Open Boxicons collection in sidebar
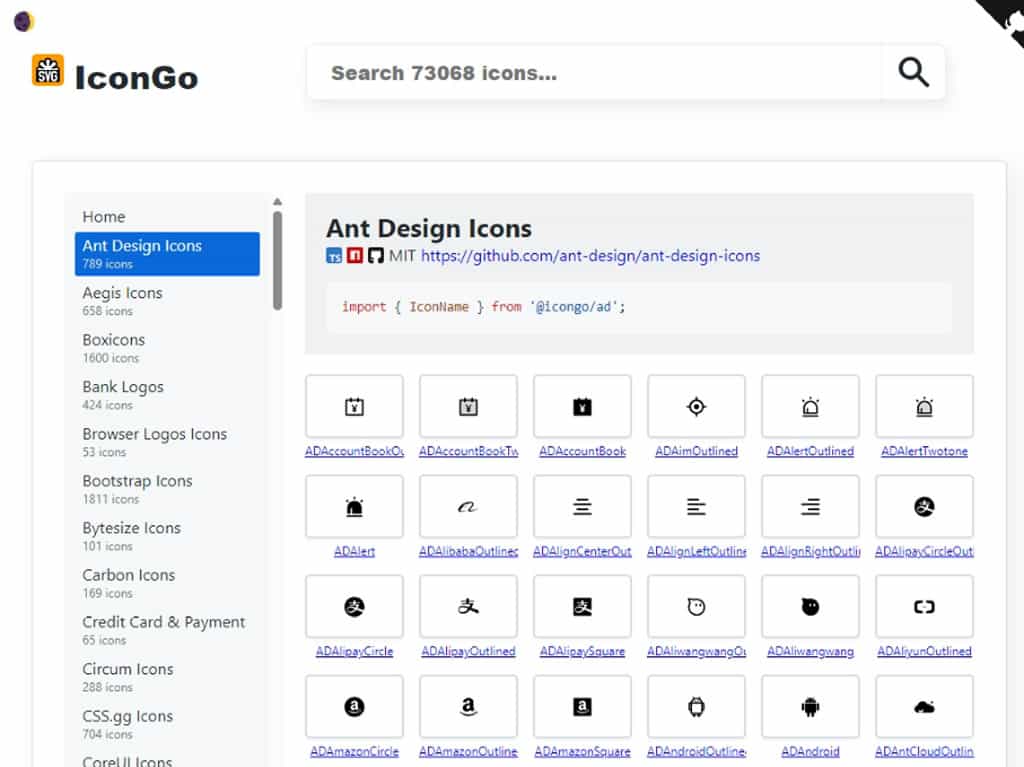This screenshot has width=1024, height=767. [x=167, y=348]
